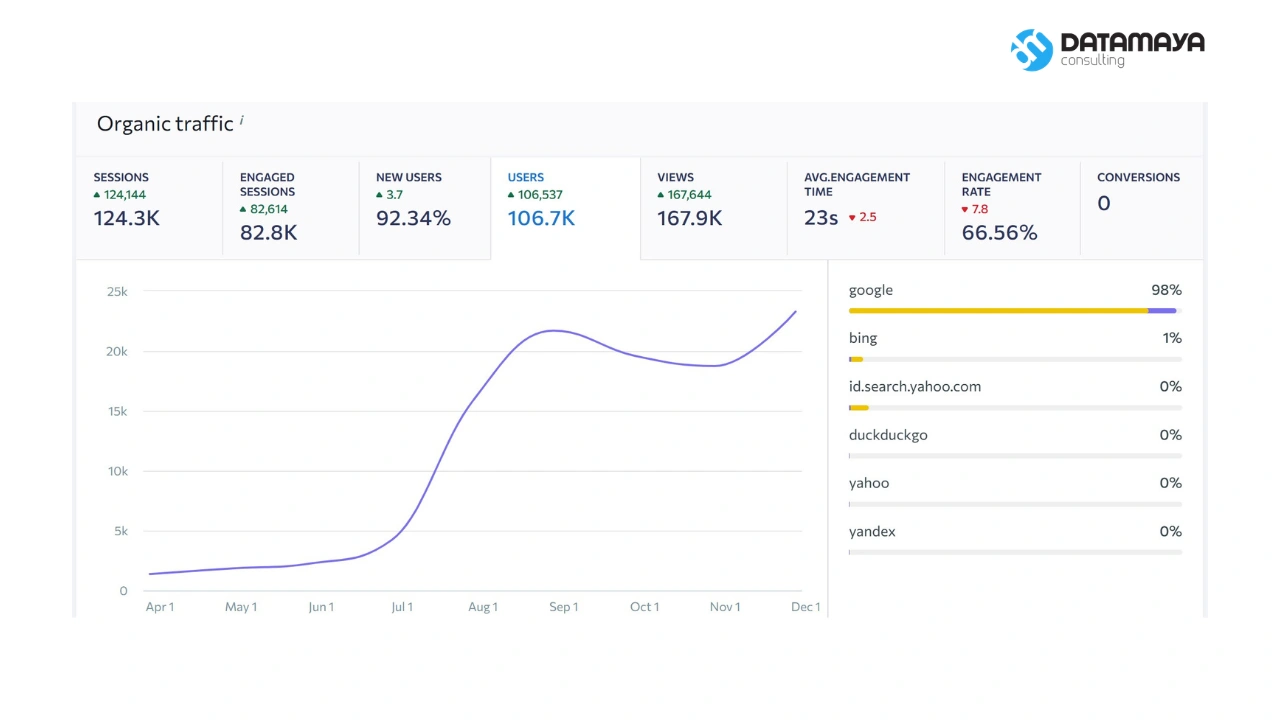Click the bing source row

1015,346
